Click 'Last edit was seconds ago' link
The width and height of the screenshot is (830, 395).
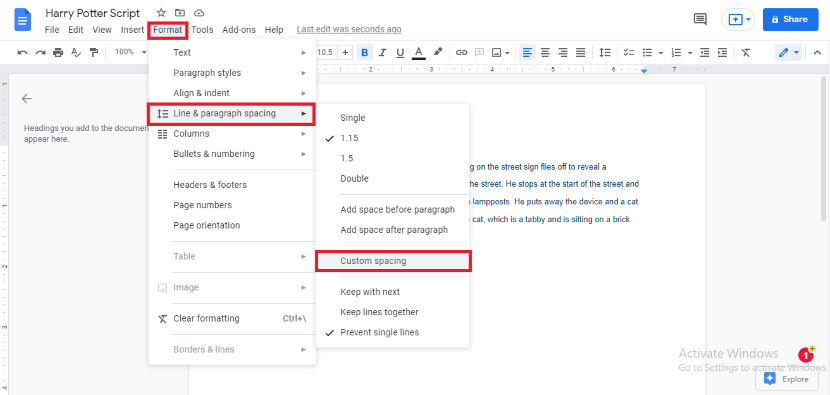pyautogui.click(x=349, y=29)
